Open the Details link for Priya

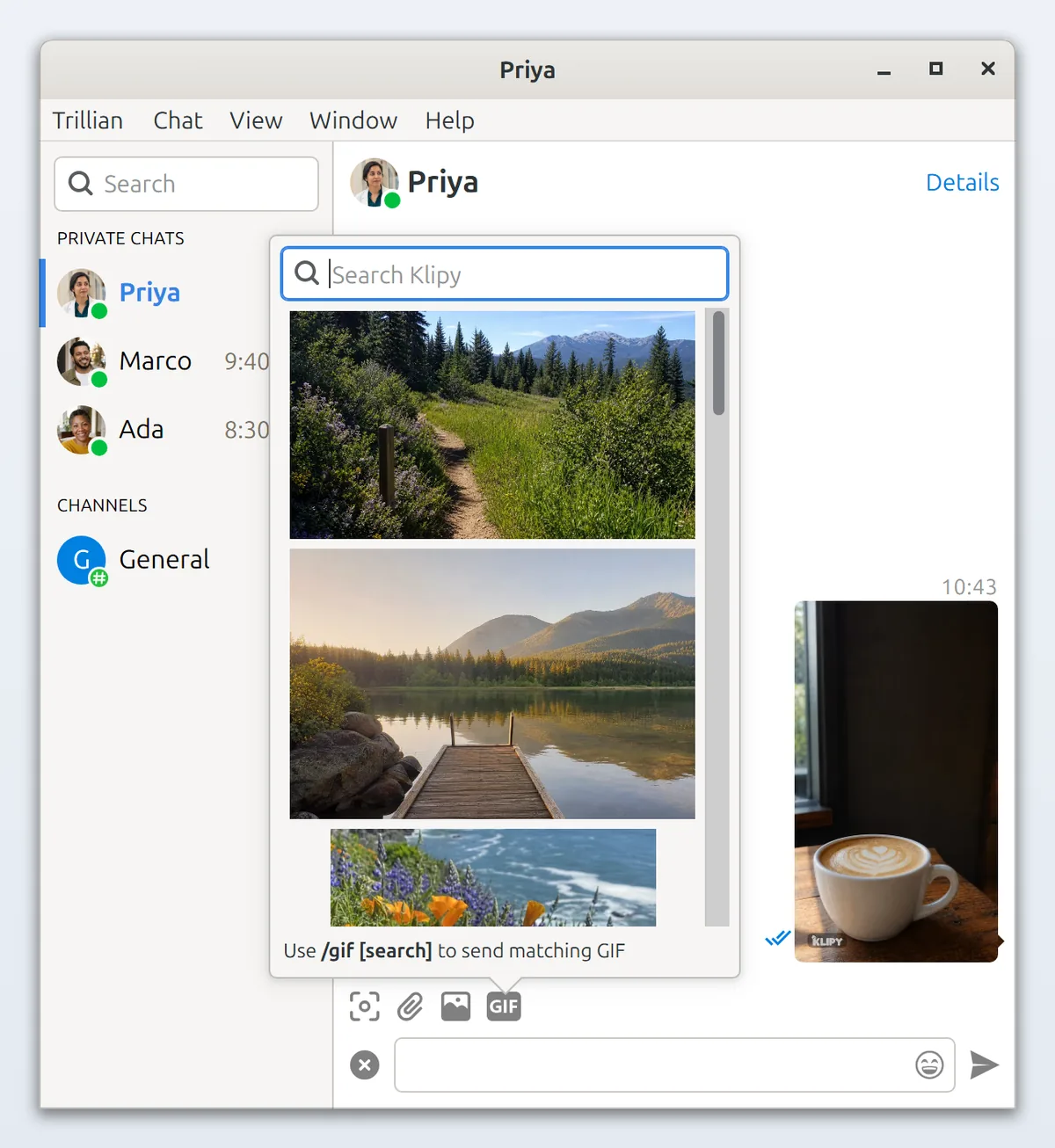[x=963, y=183]
